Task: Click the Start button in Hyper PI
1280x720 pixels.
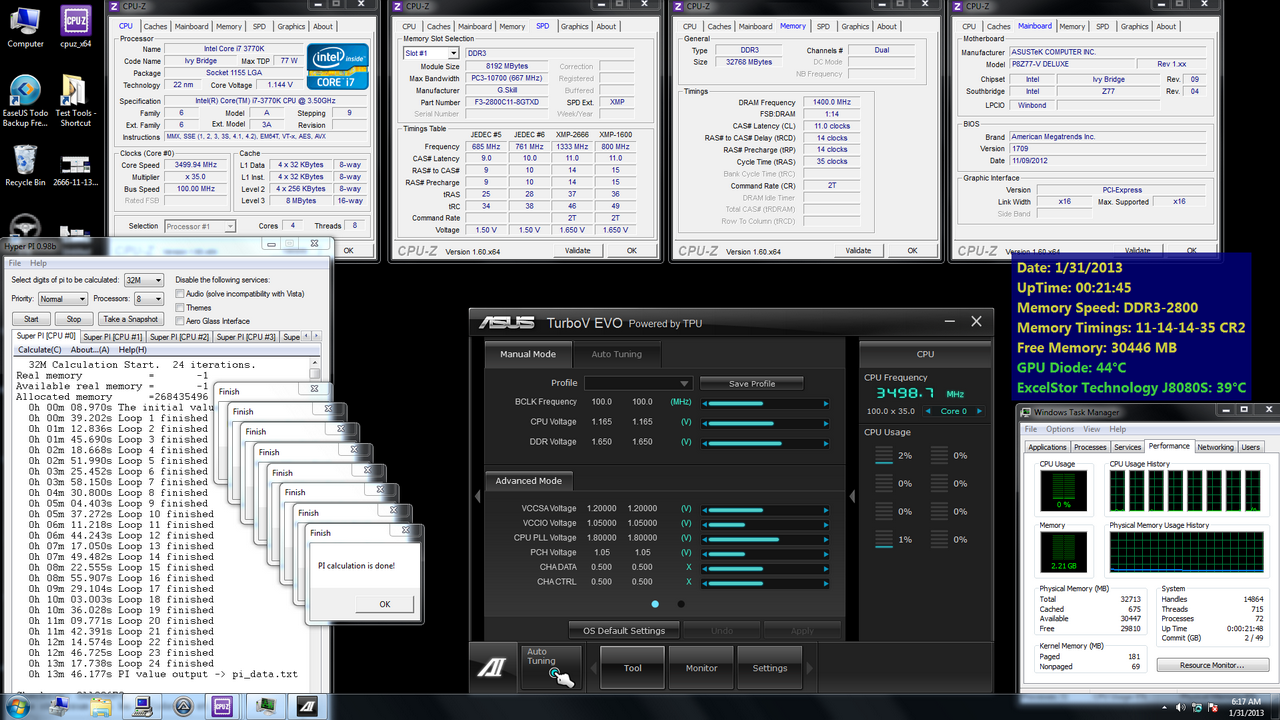Action: click(x=31, y=319)
